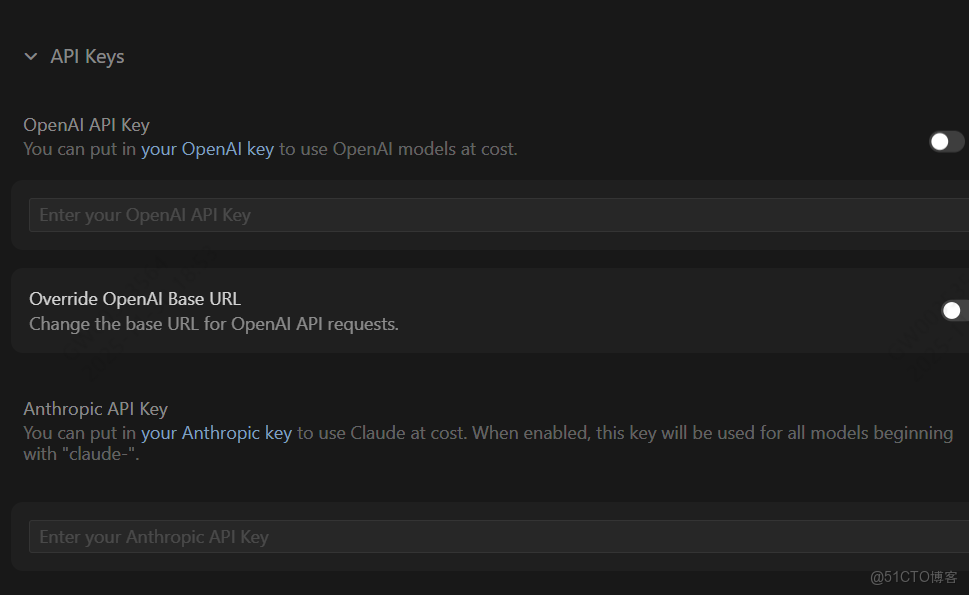Click the 51CTO watermark logo
This screenshot has height=595, width=969.
[x=913, y=577]
